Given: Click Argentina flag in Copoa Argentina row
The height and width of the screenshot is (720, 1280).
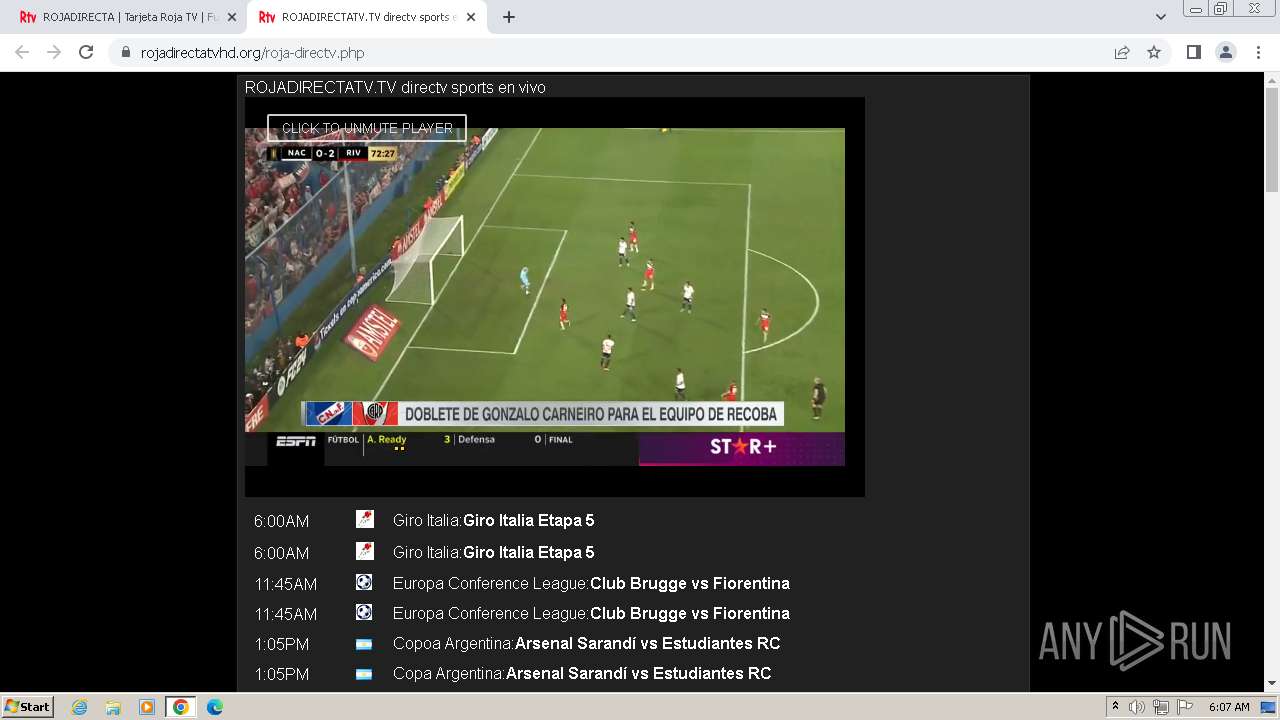Looking at the screenshot, I should click(x=364, y=644).
